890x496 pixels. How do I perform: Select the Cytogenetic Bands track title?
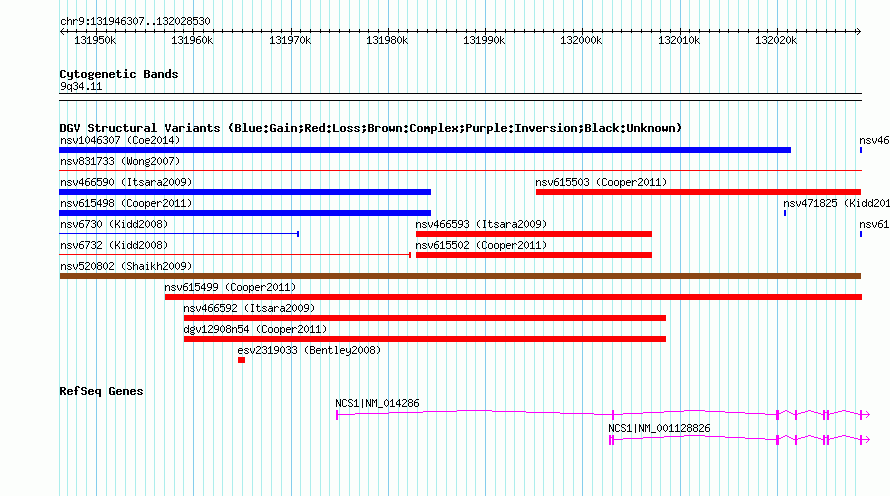[119, 74]
